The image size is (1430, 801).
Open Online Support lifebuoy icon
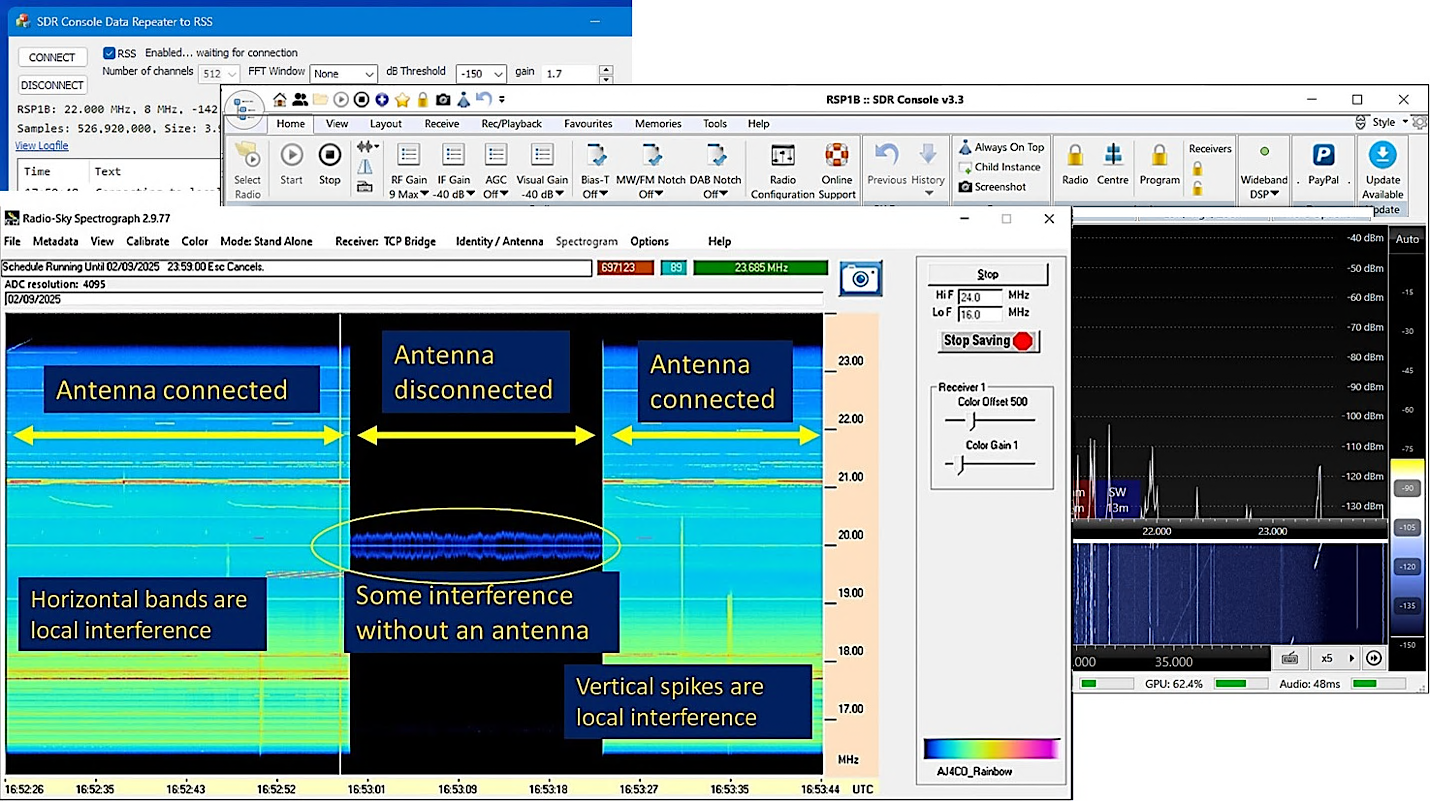click(x=837, y=155)
